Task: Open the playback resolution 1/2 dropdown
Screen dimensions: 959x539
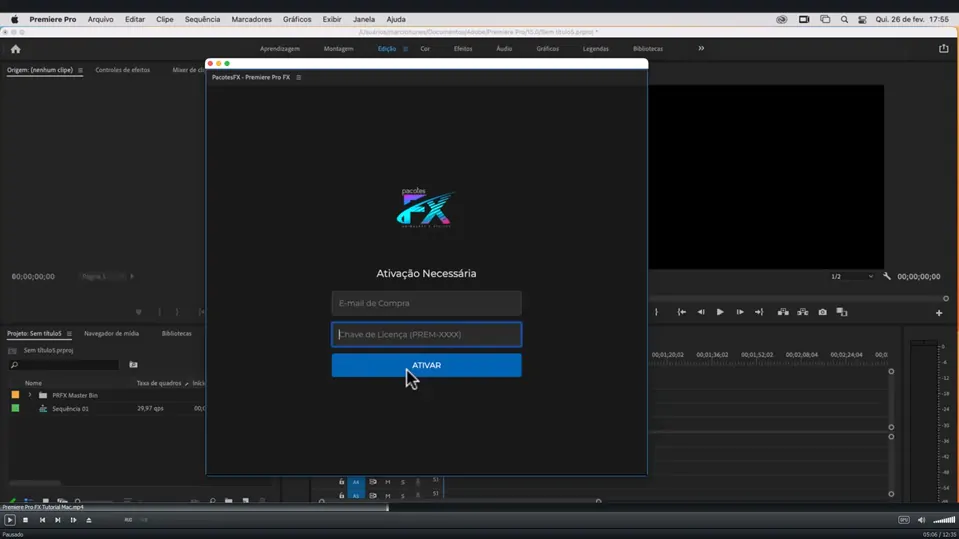Action: [851, 276]
